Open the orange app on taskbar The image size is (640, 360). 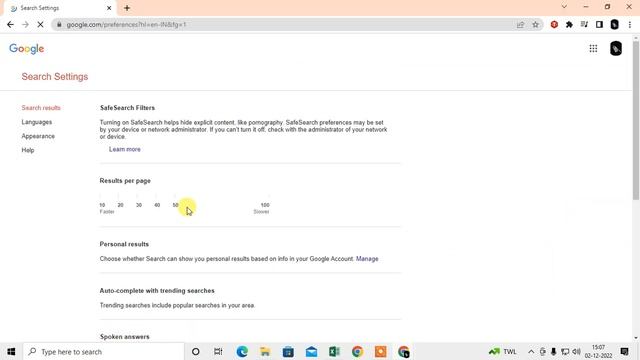pyautogui.click(x=380, y=351)
